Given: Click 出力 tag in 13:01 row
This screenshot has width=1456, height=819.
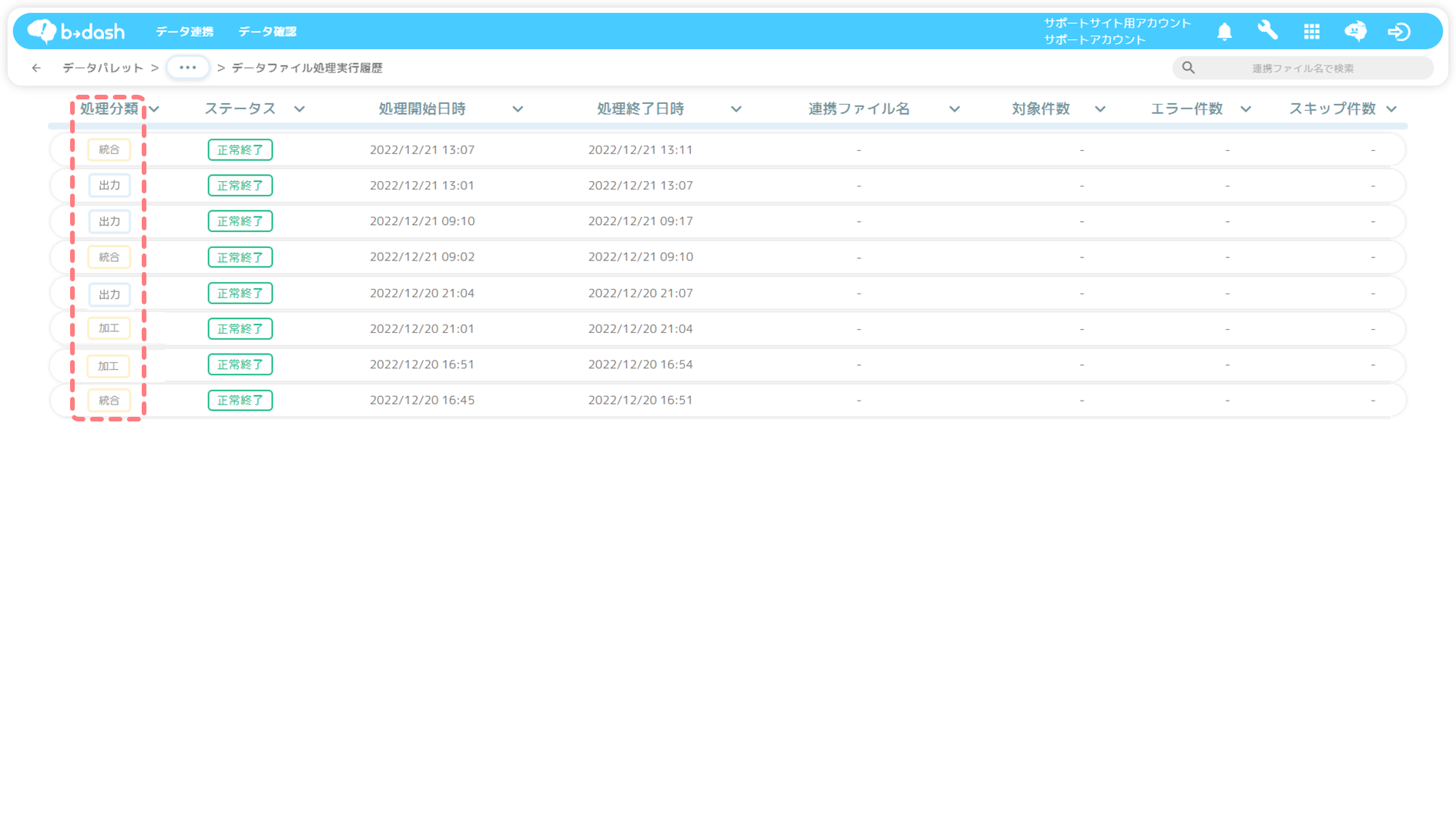Looking at the screenshot, I should (x=109, y=185).
